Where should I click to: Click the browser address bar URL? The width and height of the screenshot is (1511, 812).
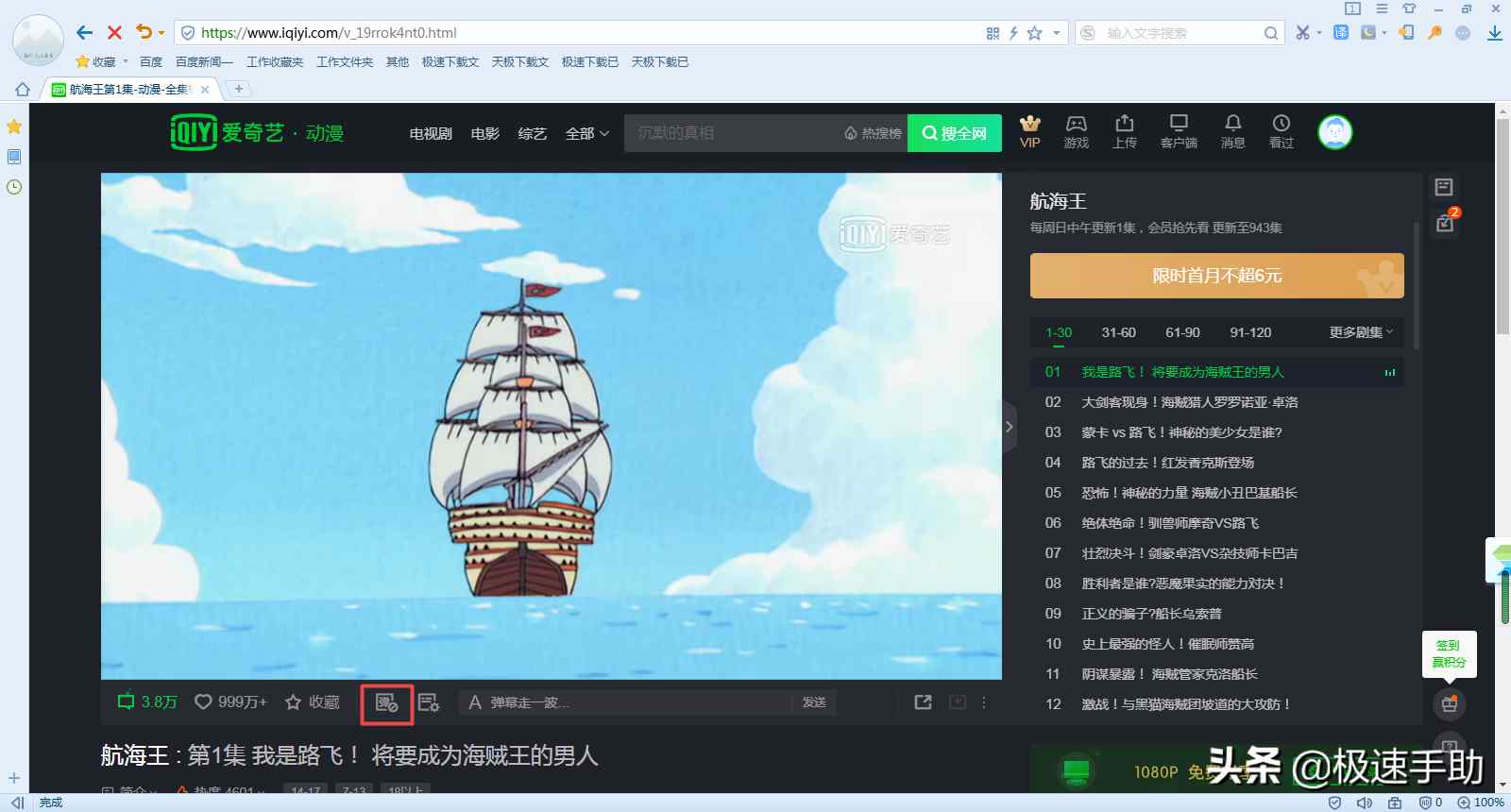point(576,33)
